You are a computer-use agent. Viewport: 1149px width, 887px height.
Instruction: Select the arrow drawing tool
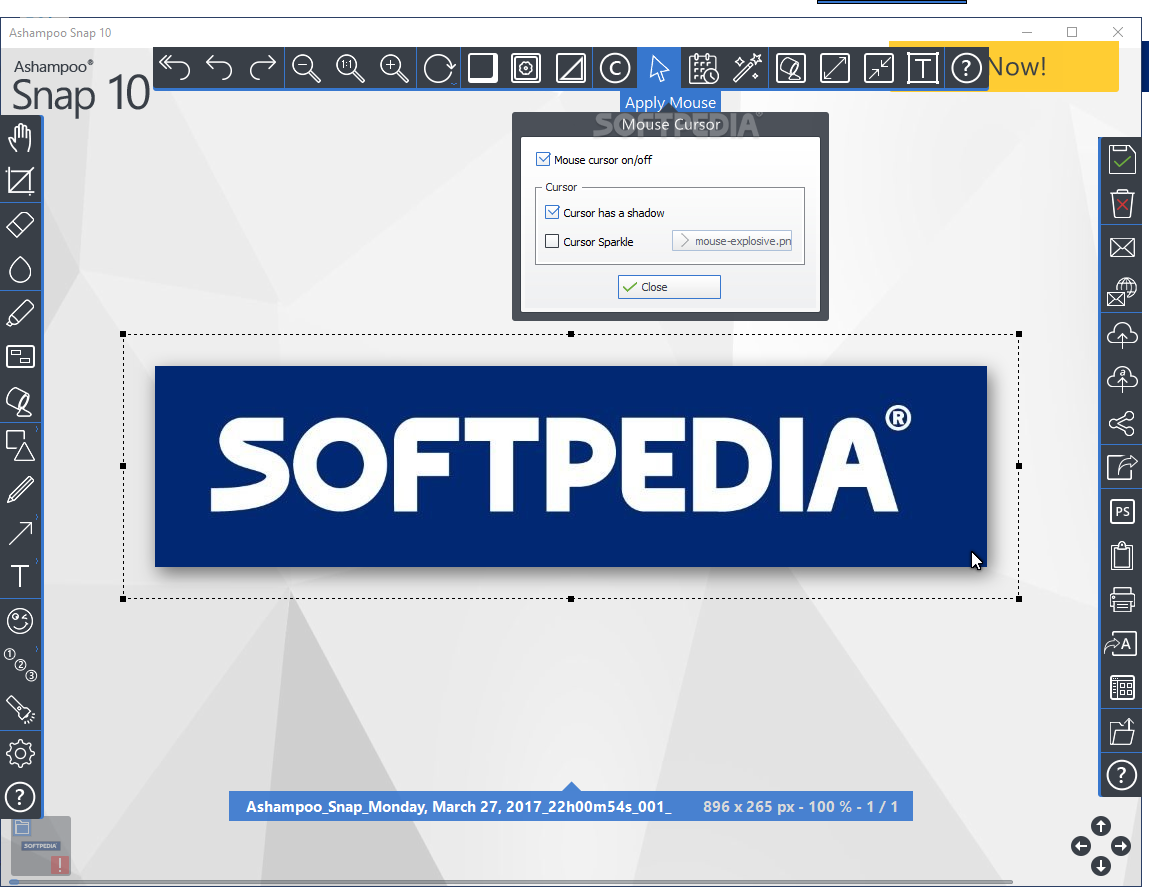pyautogui.click(x=20, y=533)
